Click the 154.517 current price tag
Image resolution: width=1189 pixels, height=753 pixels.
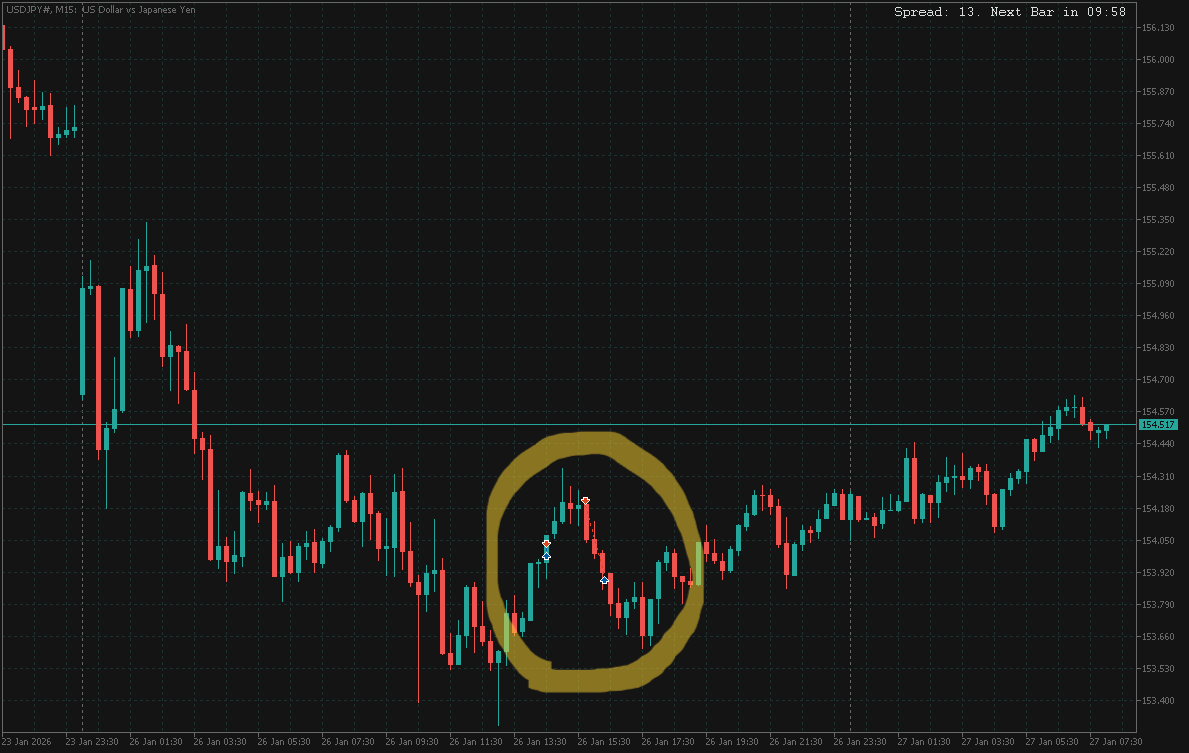pyautogui.click(x=1157, y=425)
